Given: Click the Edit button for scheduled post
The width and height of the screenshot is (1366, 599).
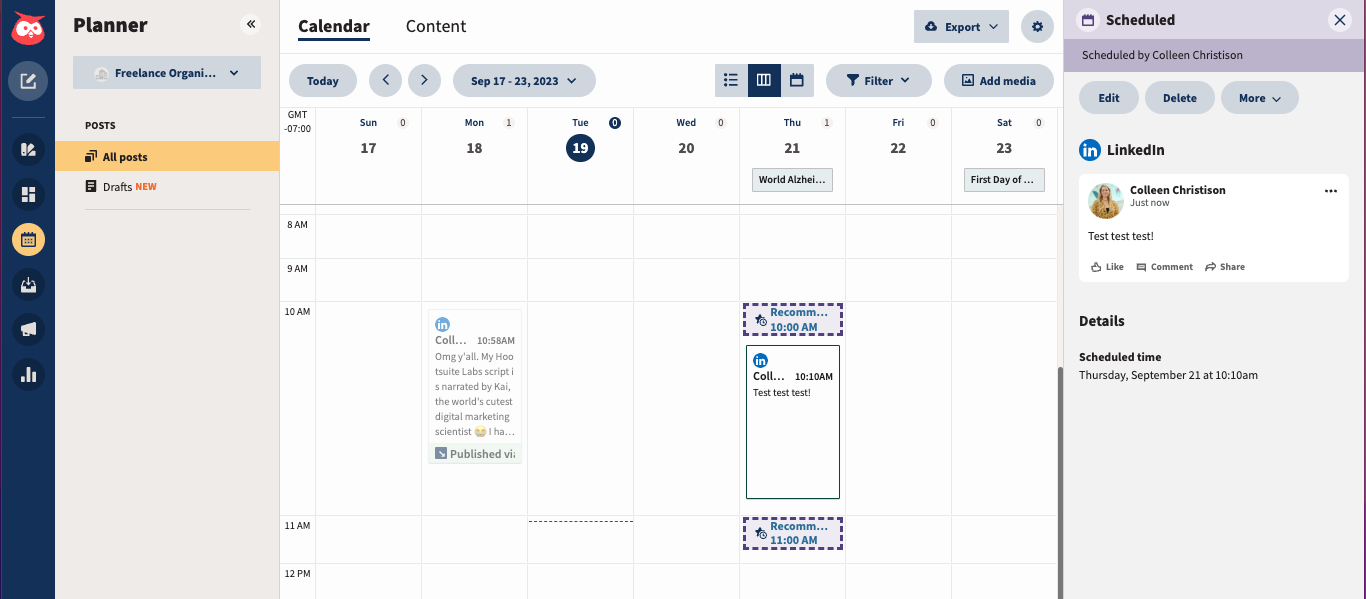Looking at the screenshot, I should pyautogui.click(x=1109, y=98).
